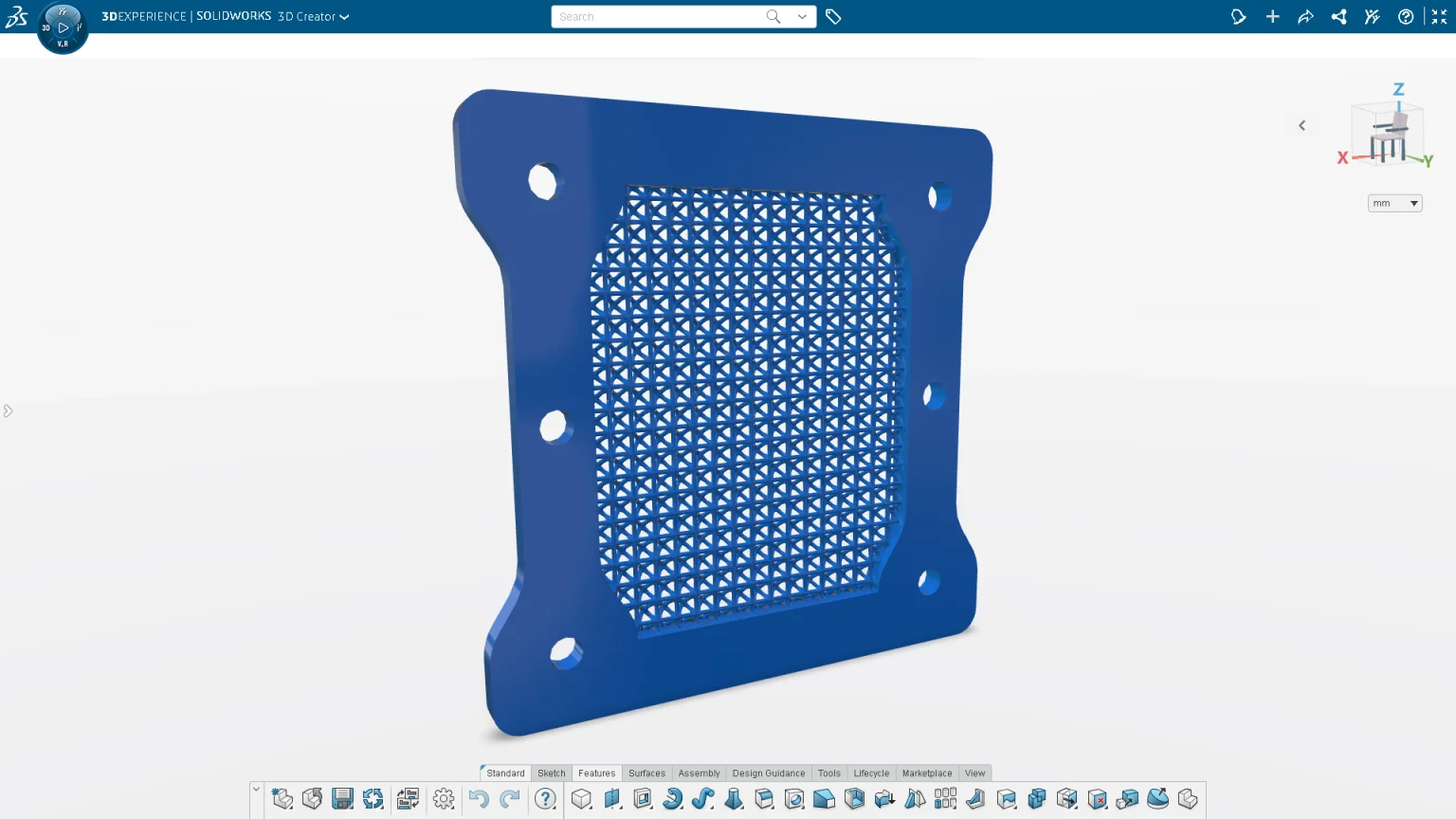Image resolution: width=1456 pixels, height=819 pixels.
Task: Click the magnifier search icon
Action: [x=773, y=16]
